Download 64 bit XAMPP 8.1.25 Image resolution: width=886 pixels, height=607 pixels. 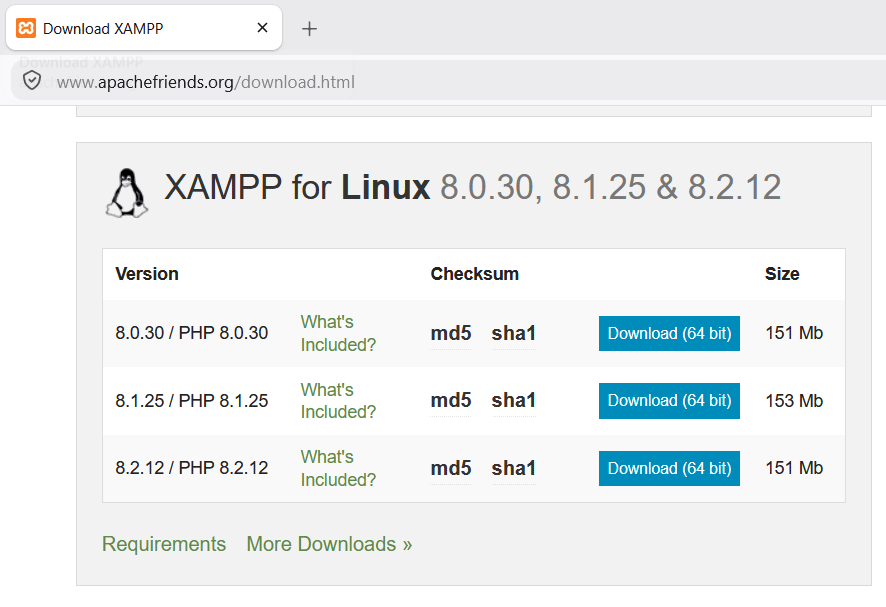(669, 401)
